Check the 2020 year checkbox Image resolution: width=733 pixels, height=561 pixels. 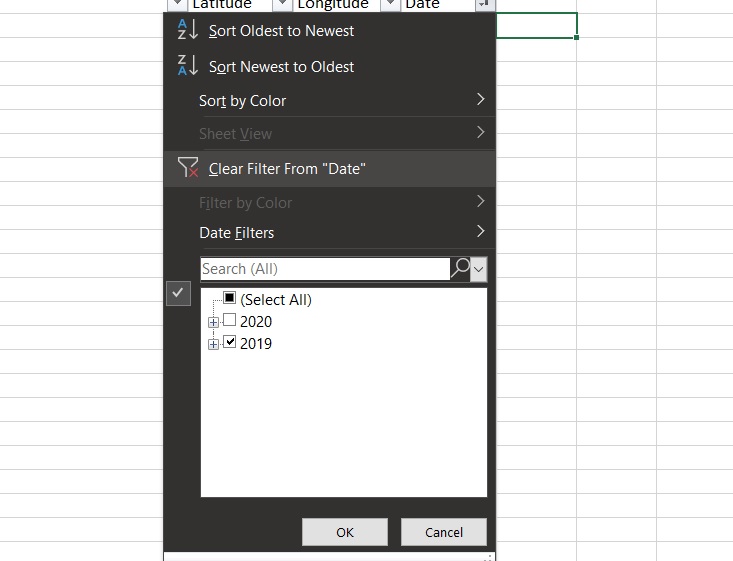pos(230,321)
